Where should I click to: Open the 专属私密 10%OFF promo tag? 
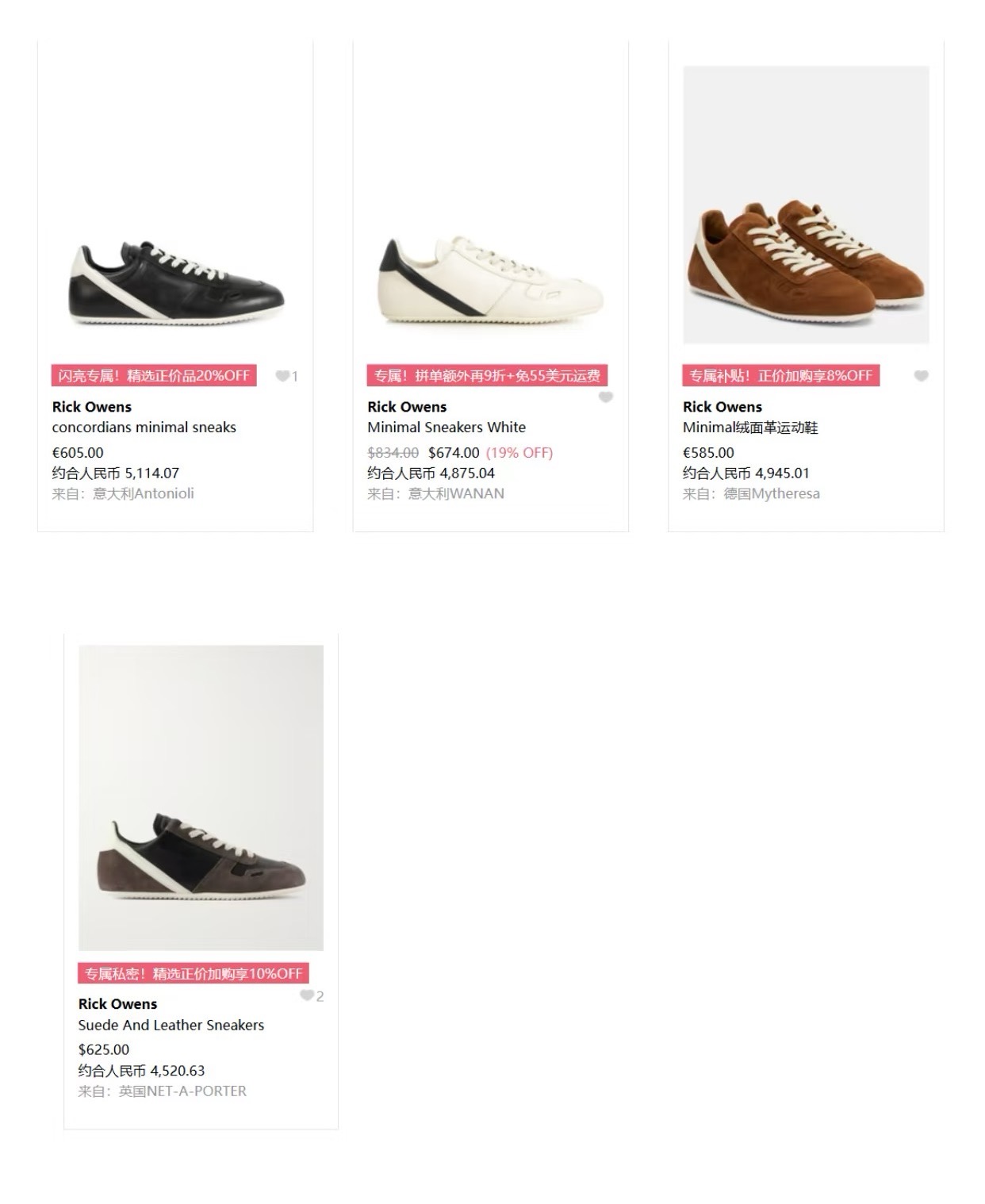(194, 973)
